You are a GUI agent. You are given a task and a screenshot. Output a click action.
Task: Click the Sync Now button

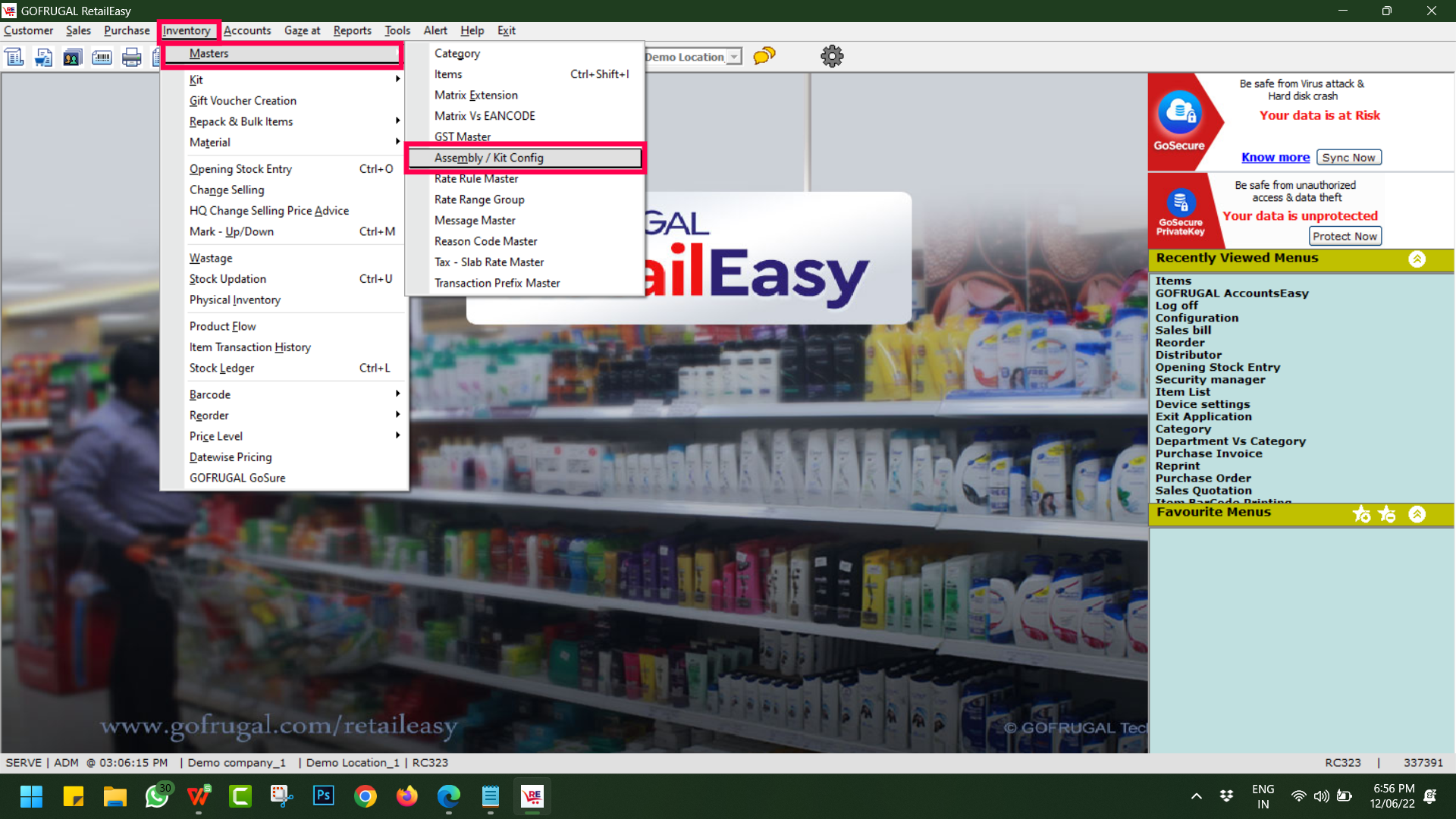[x=1348, y=157]
